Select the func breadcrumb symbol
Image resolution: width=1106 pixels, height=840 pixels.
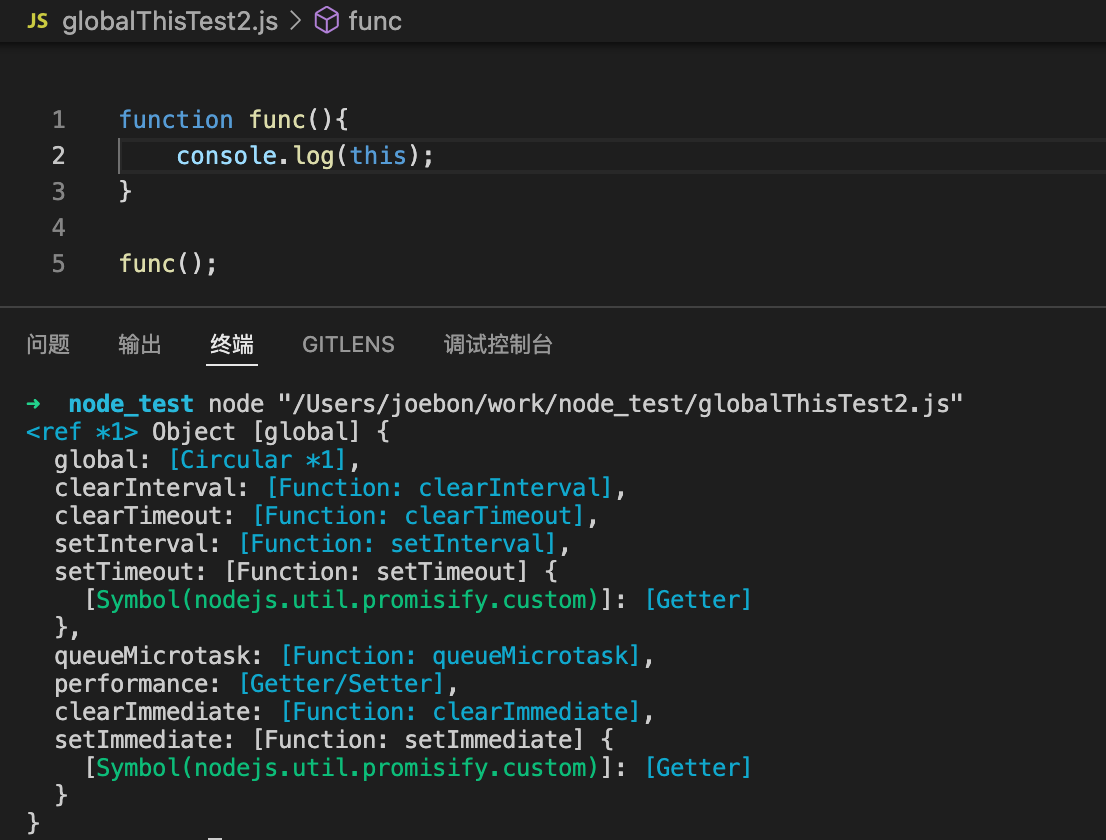(375, 21)
